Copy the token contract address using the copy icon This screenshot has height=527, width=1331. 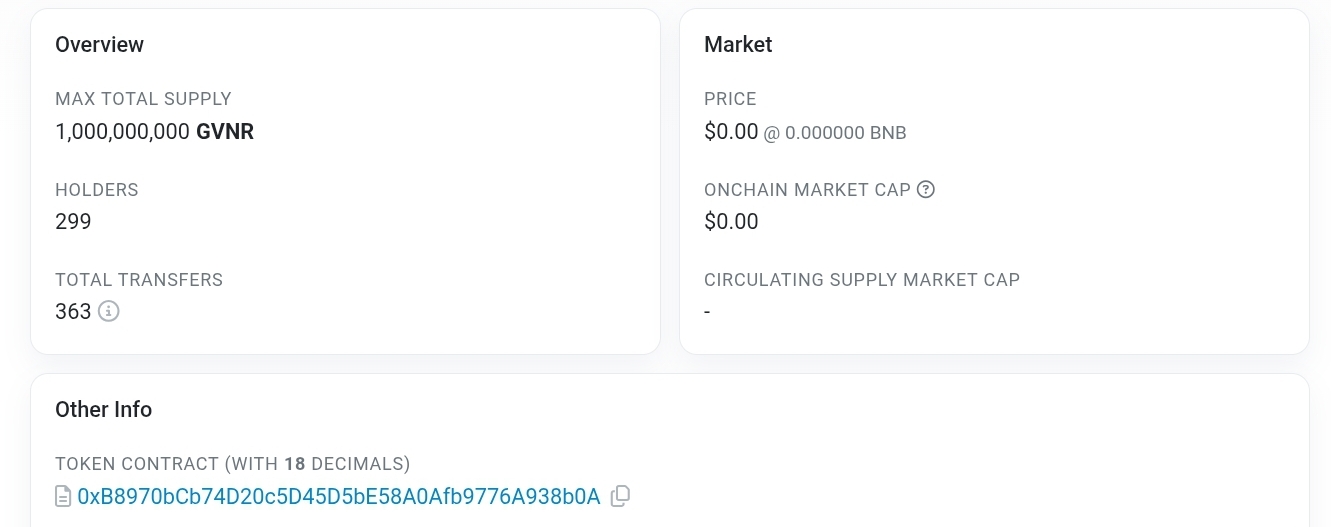[x=620, y=496]
